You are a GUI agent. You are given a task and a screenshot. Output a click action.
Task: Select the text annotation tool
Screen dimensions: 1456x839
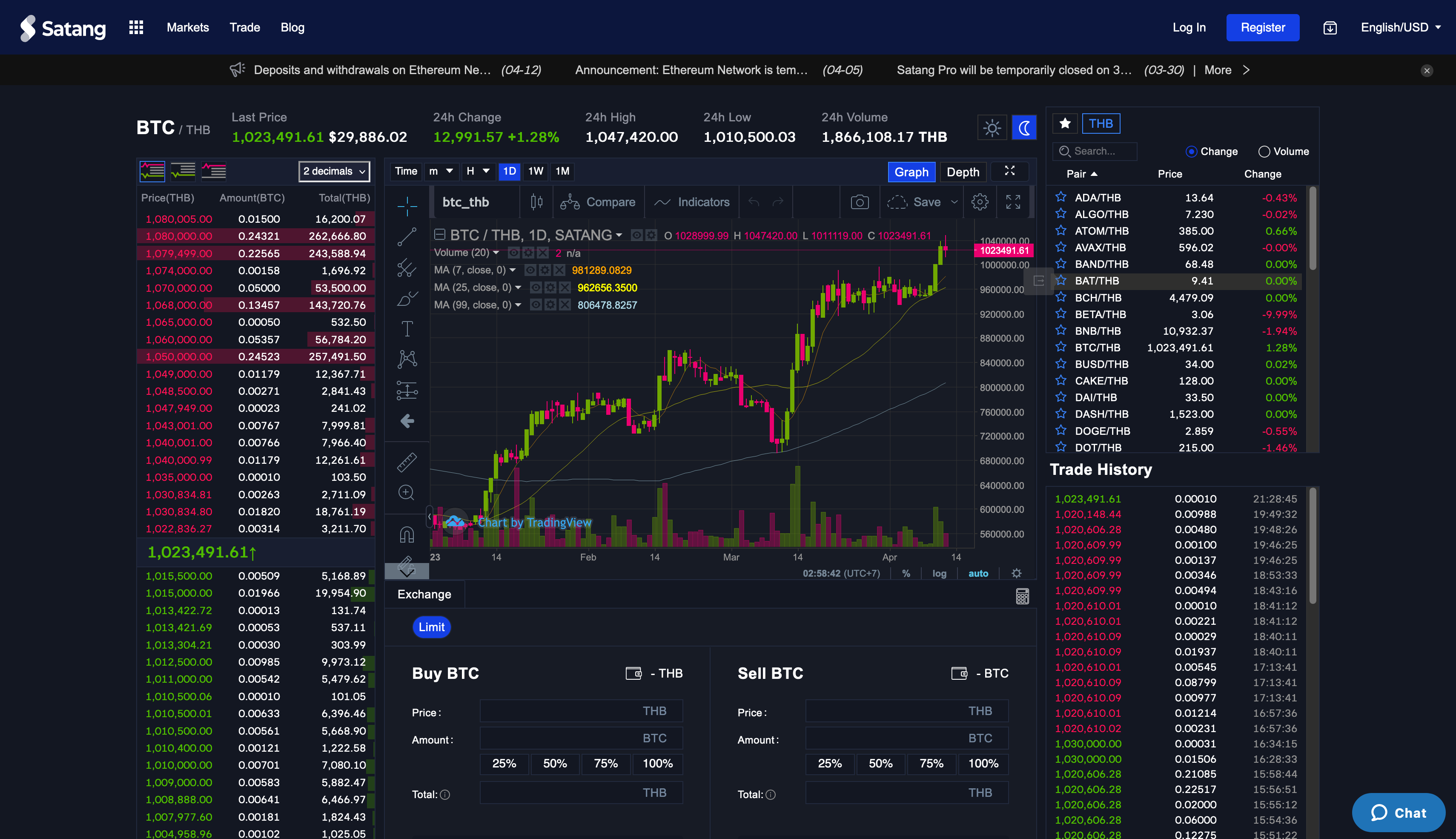[407, 329]
